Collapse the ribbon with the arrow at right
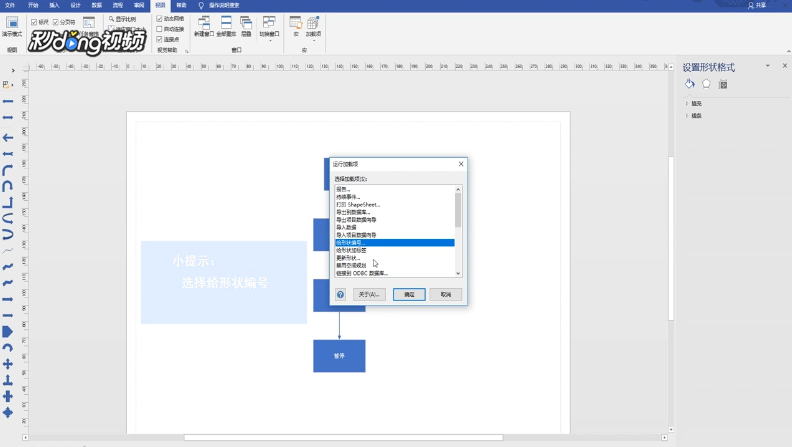Viewport: 792px width, 447px height. 788,51
